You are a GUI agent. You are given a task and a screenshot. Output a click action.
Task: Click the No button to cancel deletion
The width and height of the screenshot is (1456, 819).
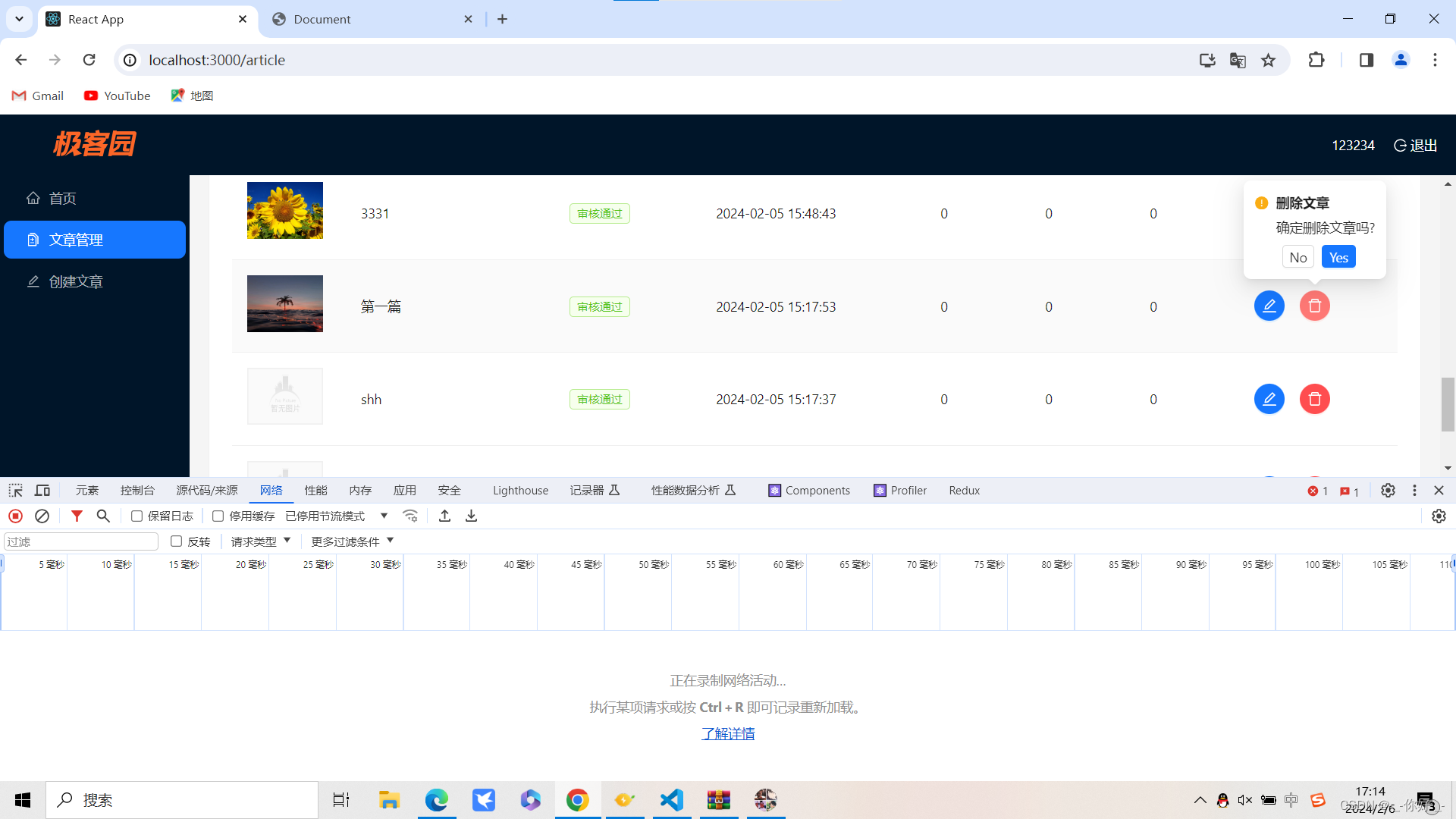tap(1298, 257)
